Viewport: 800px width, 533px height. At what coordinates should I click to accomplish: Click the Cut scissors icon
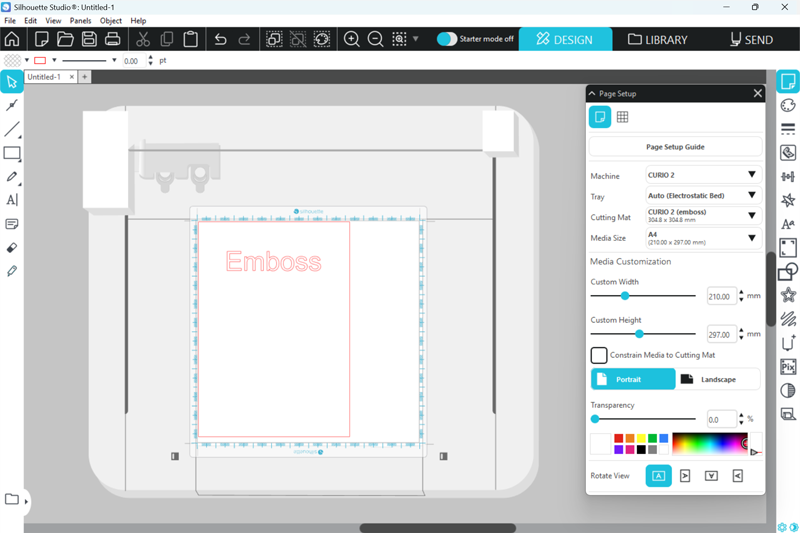[x=143, y=40]
